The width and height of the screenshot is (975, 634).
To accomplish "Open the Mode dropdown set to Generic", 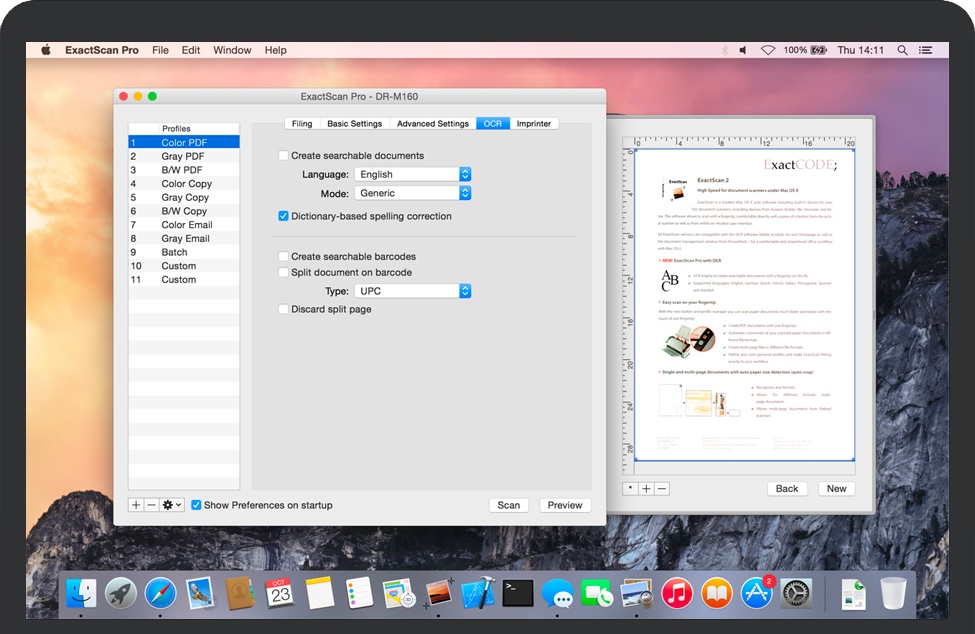I will [412, 193].
